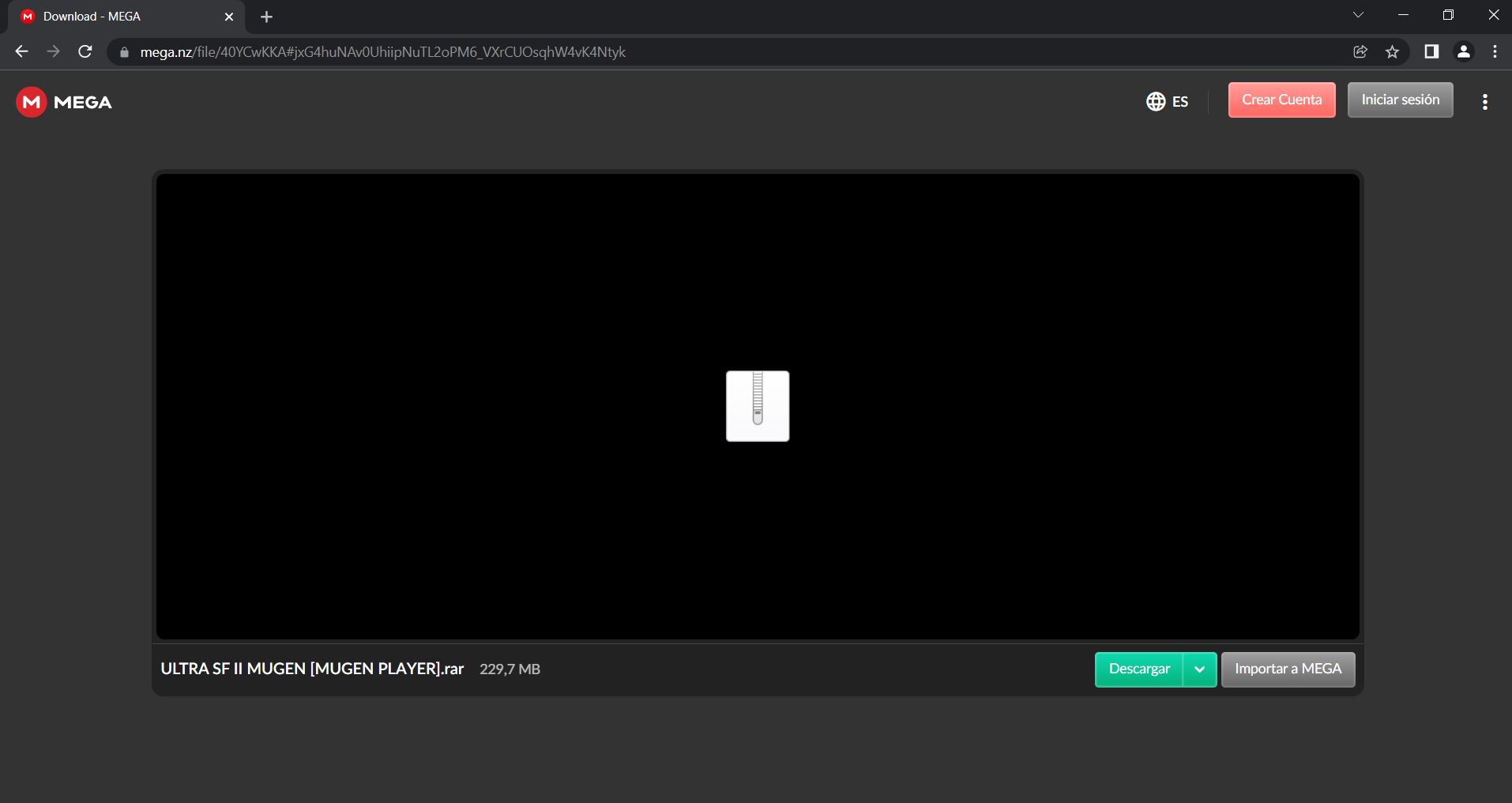This screenshot has width=1512, height=803.
Task: Open the browser side panel icon
Action: tap(1431, 52)
